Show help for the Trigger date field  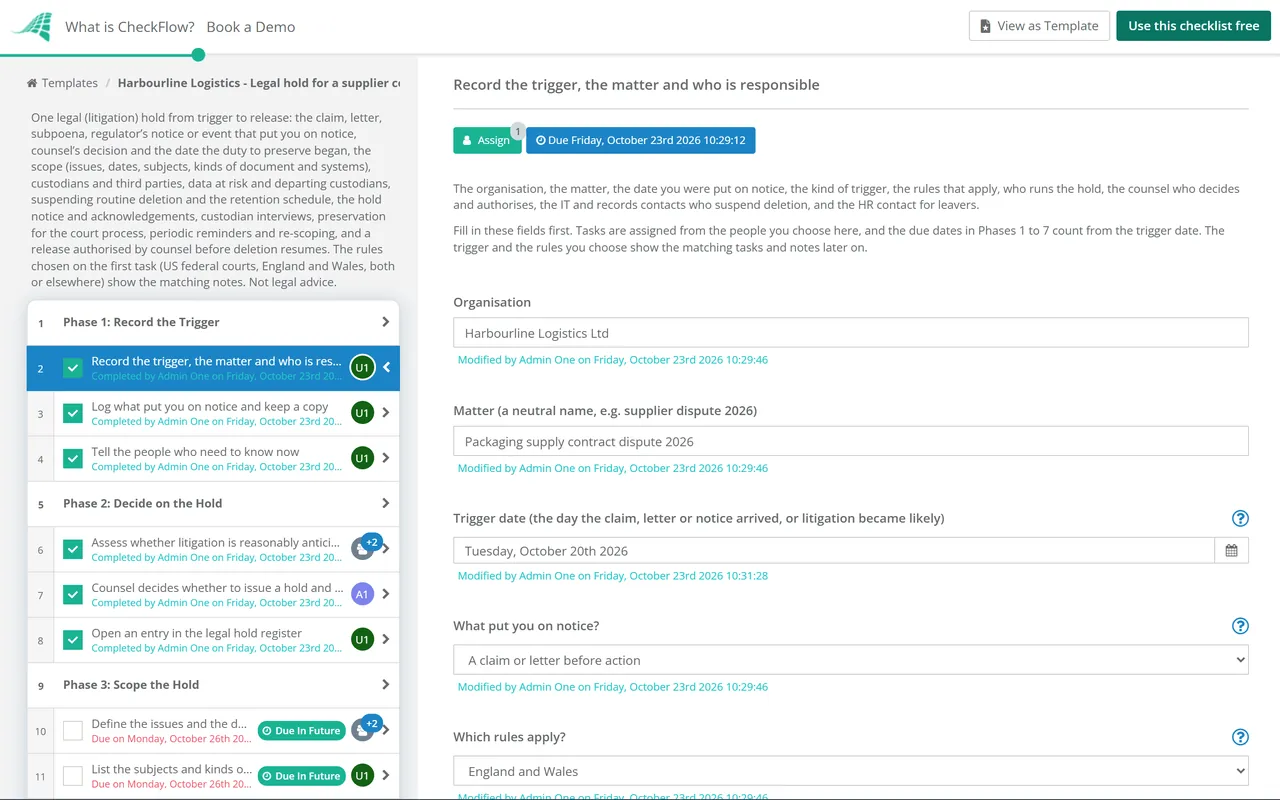coord(1240,518)
